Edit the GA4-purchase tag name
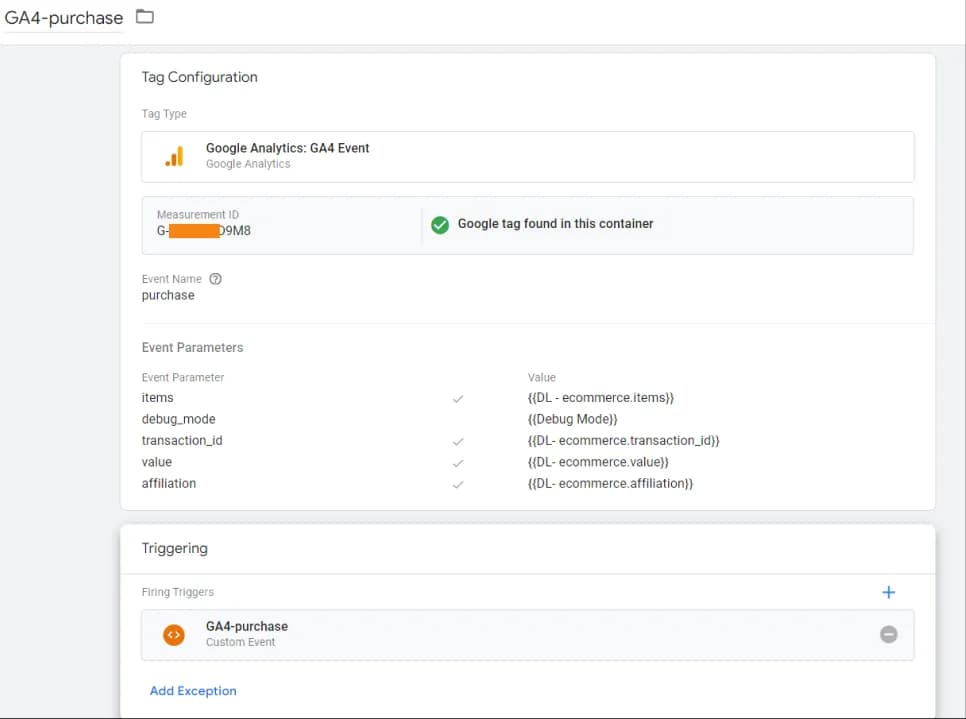Screen dimensions: 966x719 click(63, 18)
